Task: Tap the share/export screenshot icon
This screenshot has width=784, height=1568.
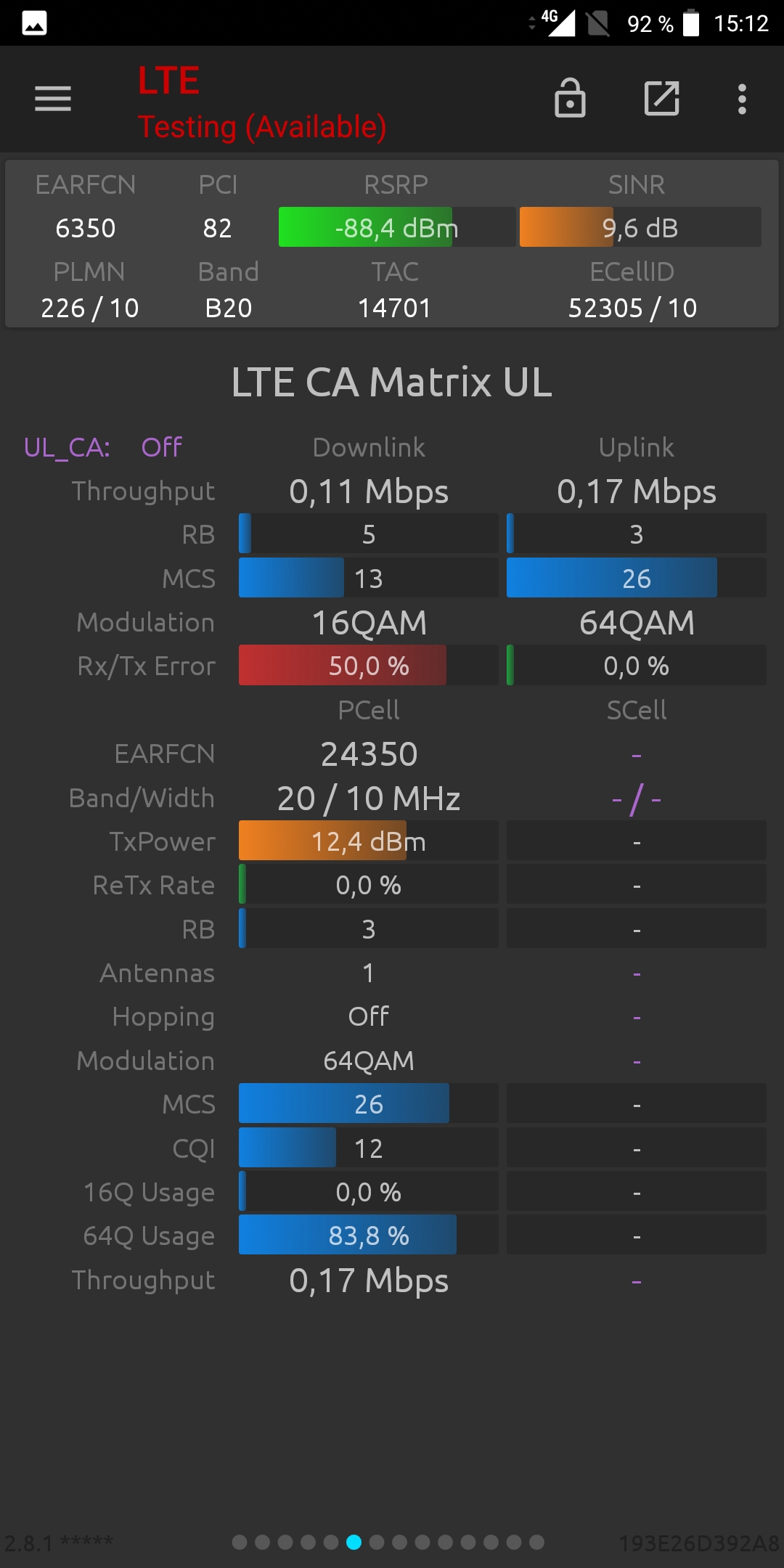Action: tap(662, 98)
